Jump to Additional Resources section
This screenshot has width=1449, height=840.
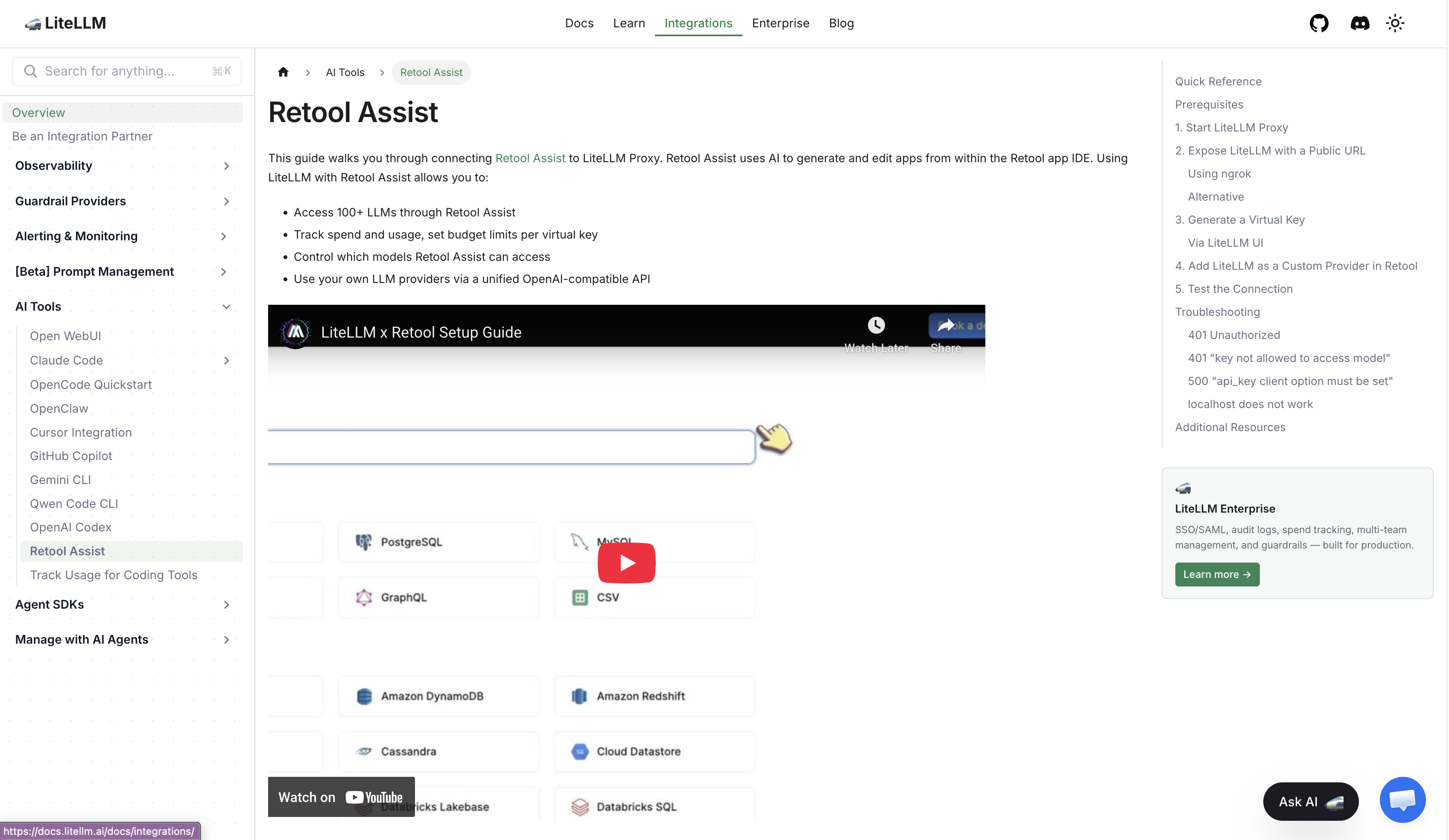[x=1230, y=427]
